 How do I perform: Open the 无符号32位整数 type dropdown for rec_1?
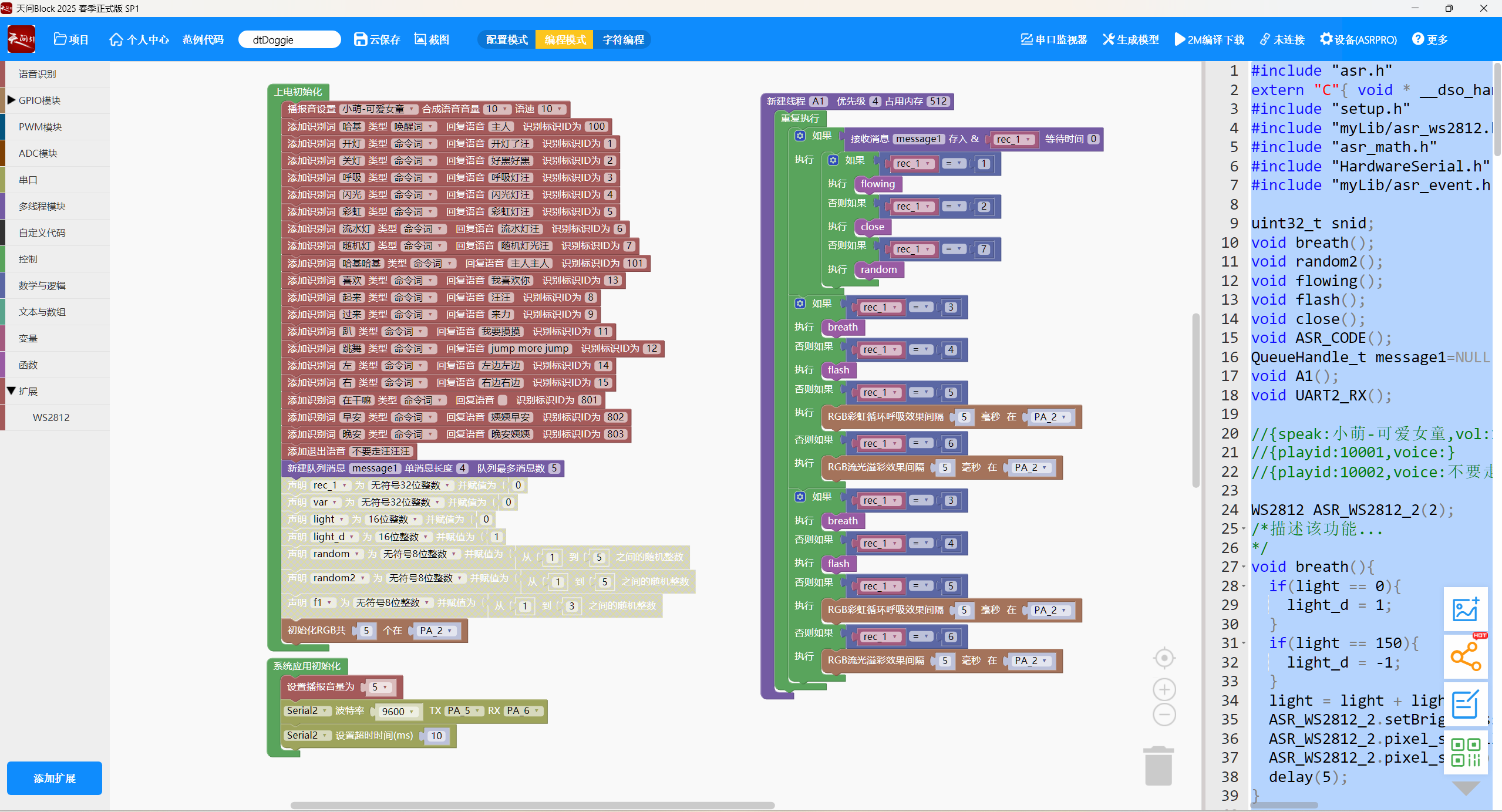pos(410,486)
